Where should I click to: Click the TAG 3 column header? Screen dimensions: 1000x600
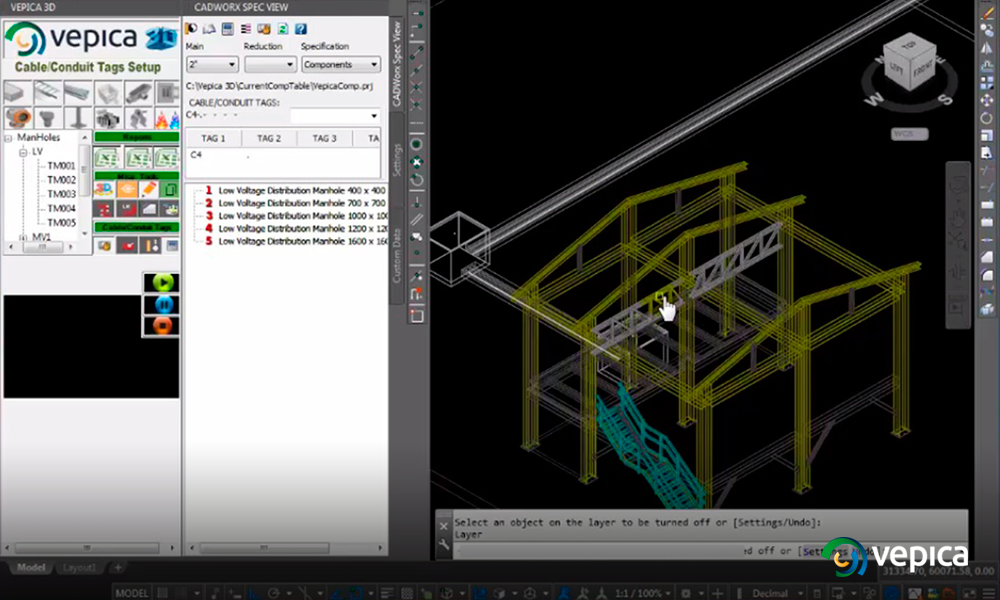point(324,138)
